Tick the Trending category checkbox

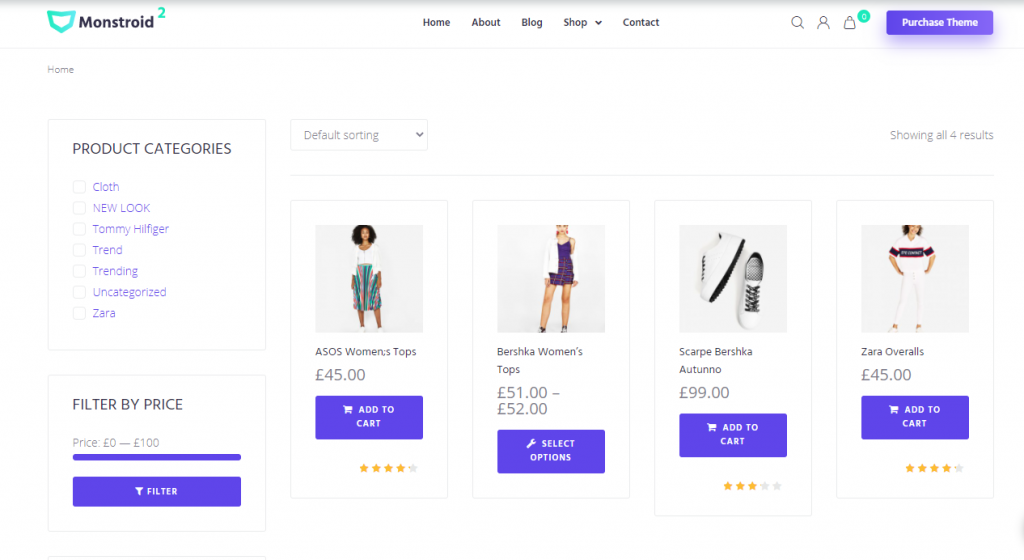tap(79, 271)
